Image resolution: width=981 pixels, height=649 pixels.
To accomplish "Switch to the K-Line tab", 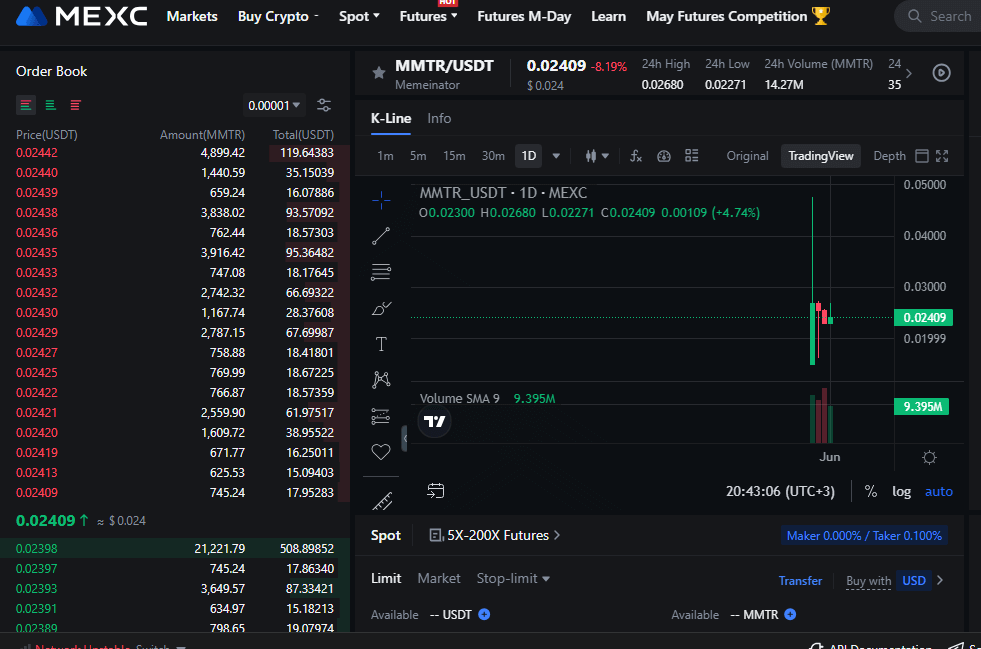I will click(x=391, y=118).
